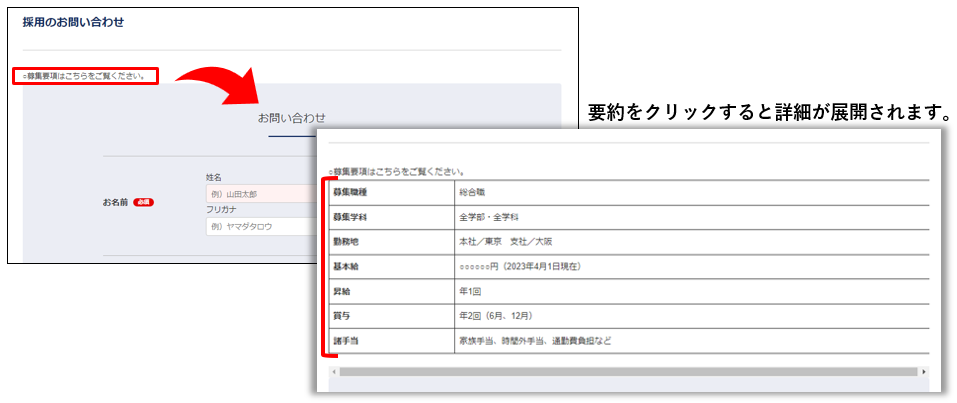
Task: Click the horizontal scrollbar track under the table
Action: (628, 371)
